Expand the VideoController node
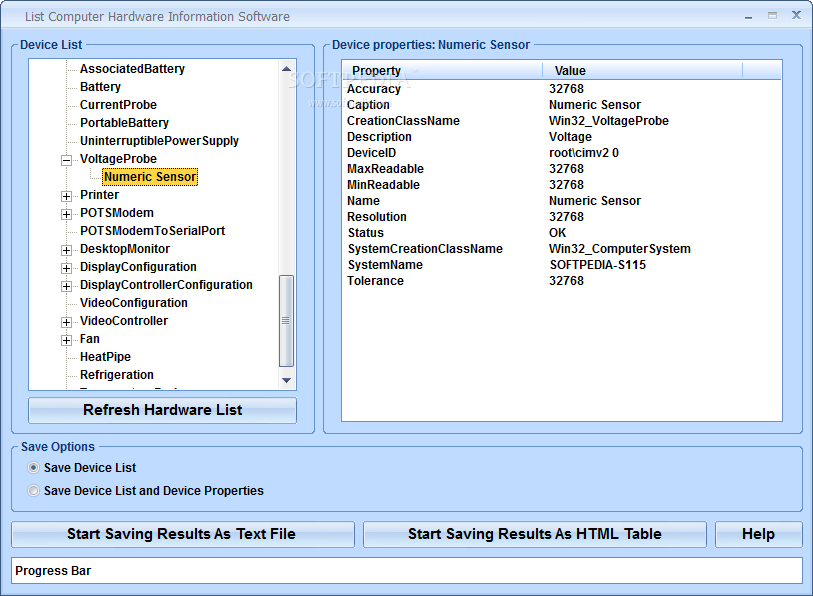Image resolution: width=813 pixels, height=596 pixels. coord(66,322)
